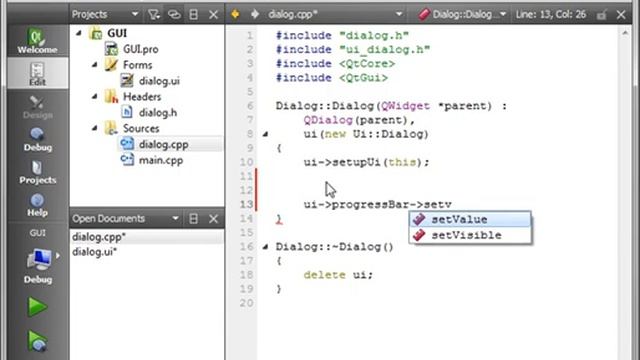Click the QDialog(parent), line
Image resolution: width=640 pixels, height=360 pixels.
point(359,120)
